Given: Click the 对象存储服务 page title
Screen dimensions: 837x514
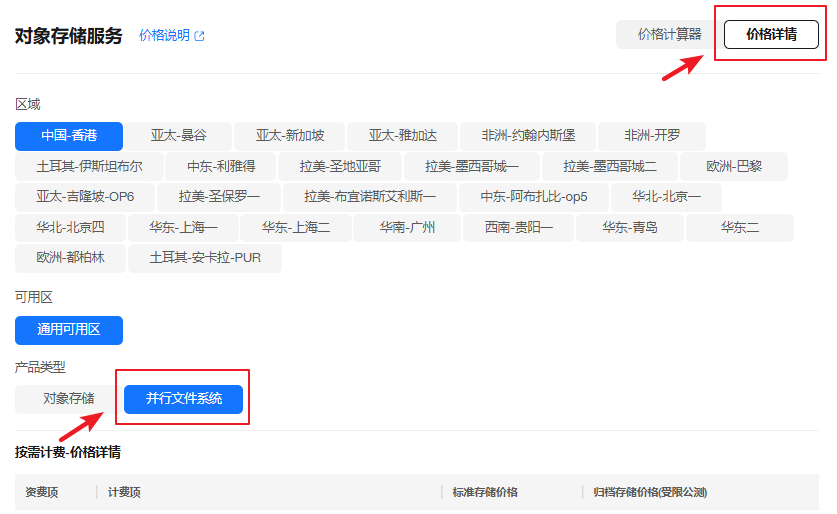Looking at the screenshot, I should pos(68,36).
